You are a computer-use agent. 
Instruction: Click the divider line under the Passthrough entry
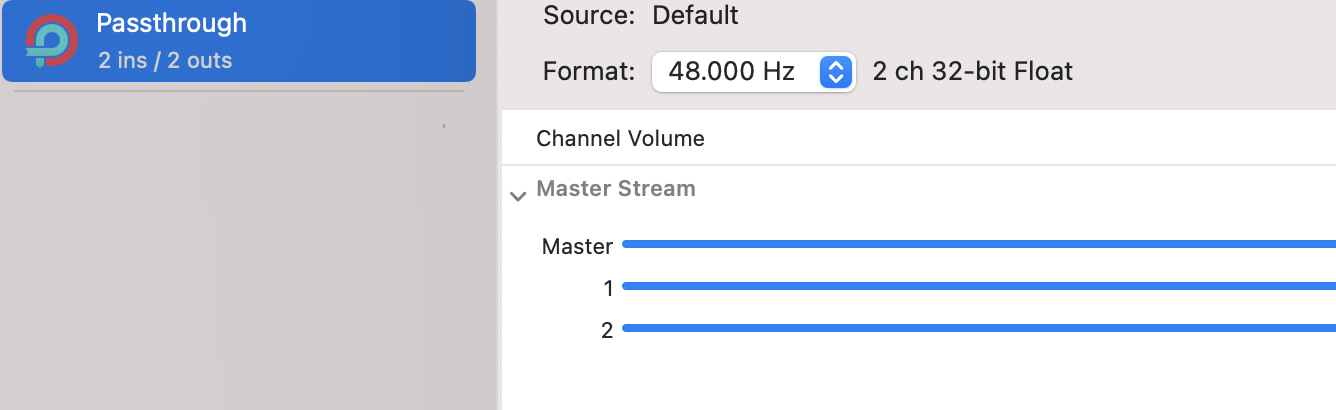239,92
